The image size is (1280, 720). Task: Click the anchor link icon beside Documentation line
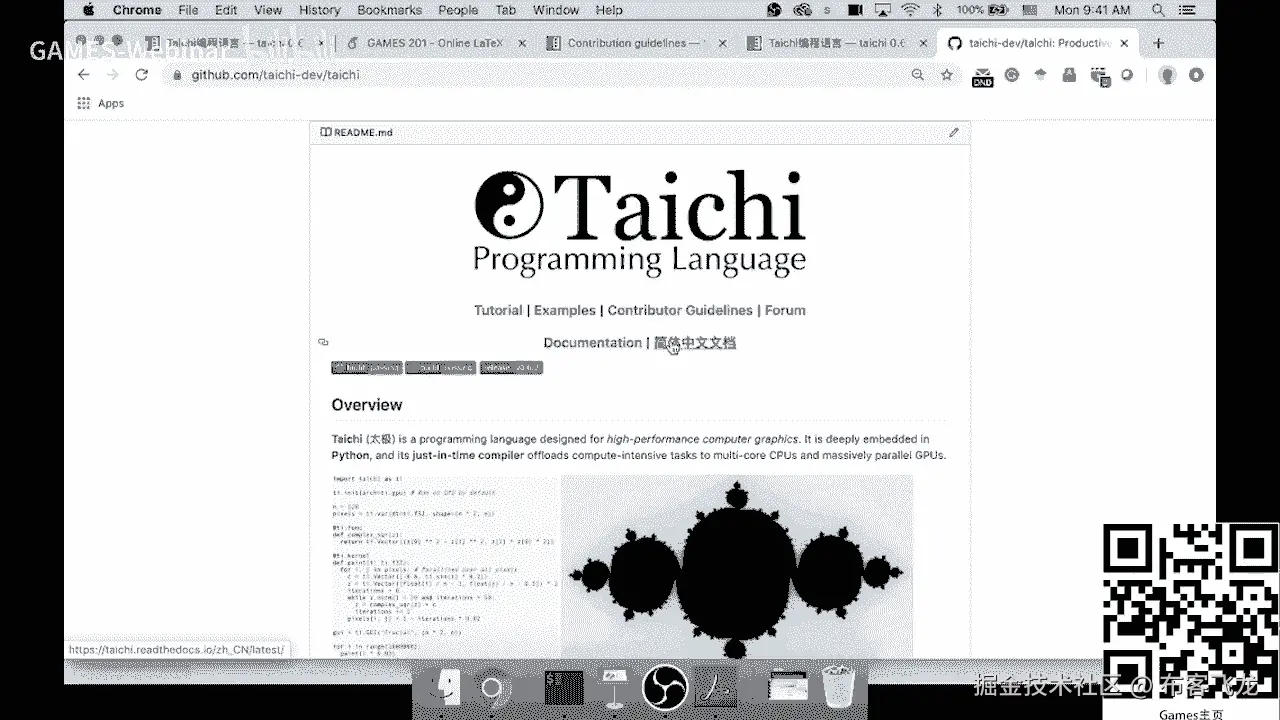(x=323, y=342)
